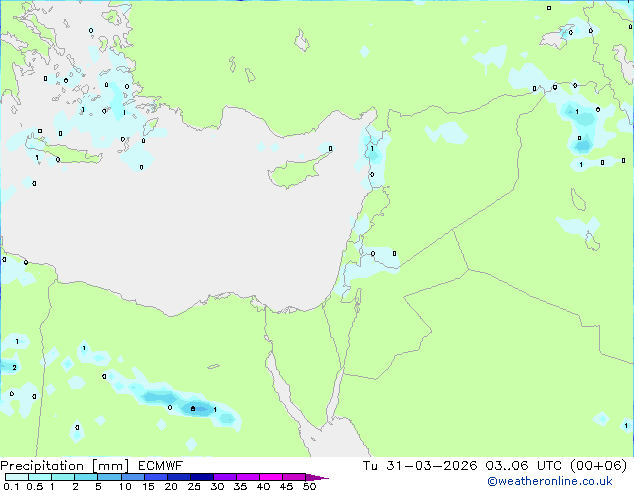Pick the 0.5–1 mm legend swatch
Viewport: 634px width, 490px height.
40,477
